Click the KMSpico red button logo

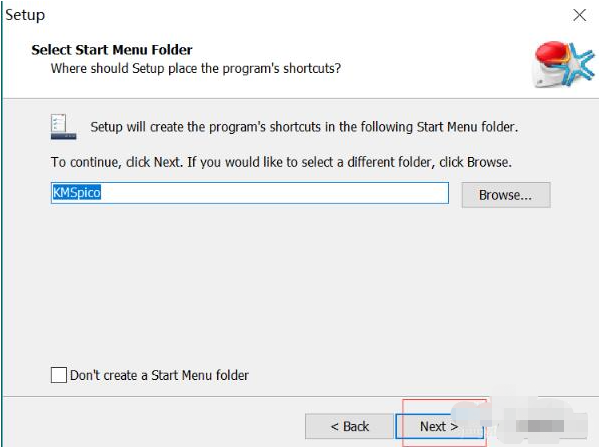pos(553,60)
